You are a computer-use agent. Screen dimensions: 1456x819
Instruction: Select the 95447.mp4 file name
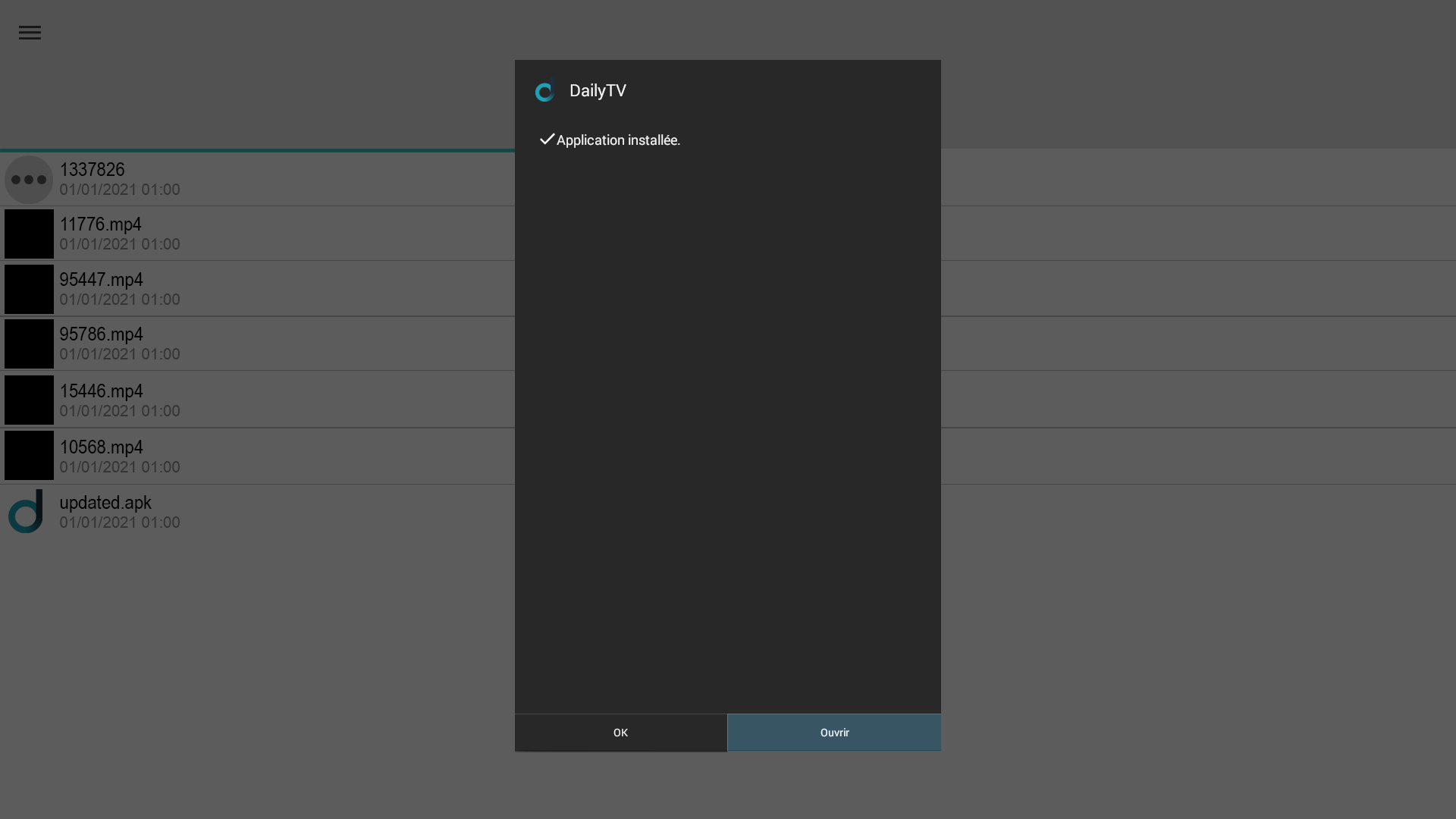[x=101, y=280]
